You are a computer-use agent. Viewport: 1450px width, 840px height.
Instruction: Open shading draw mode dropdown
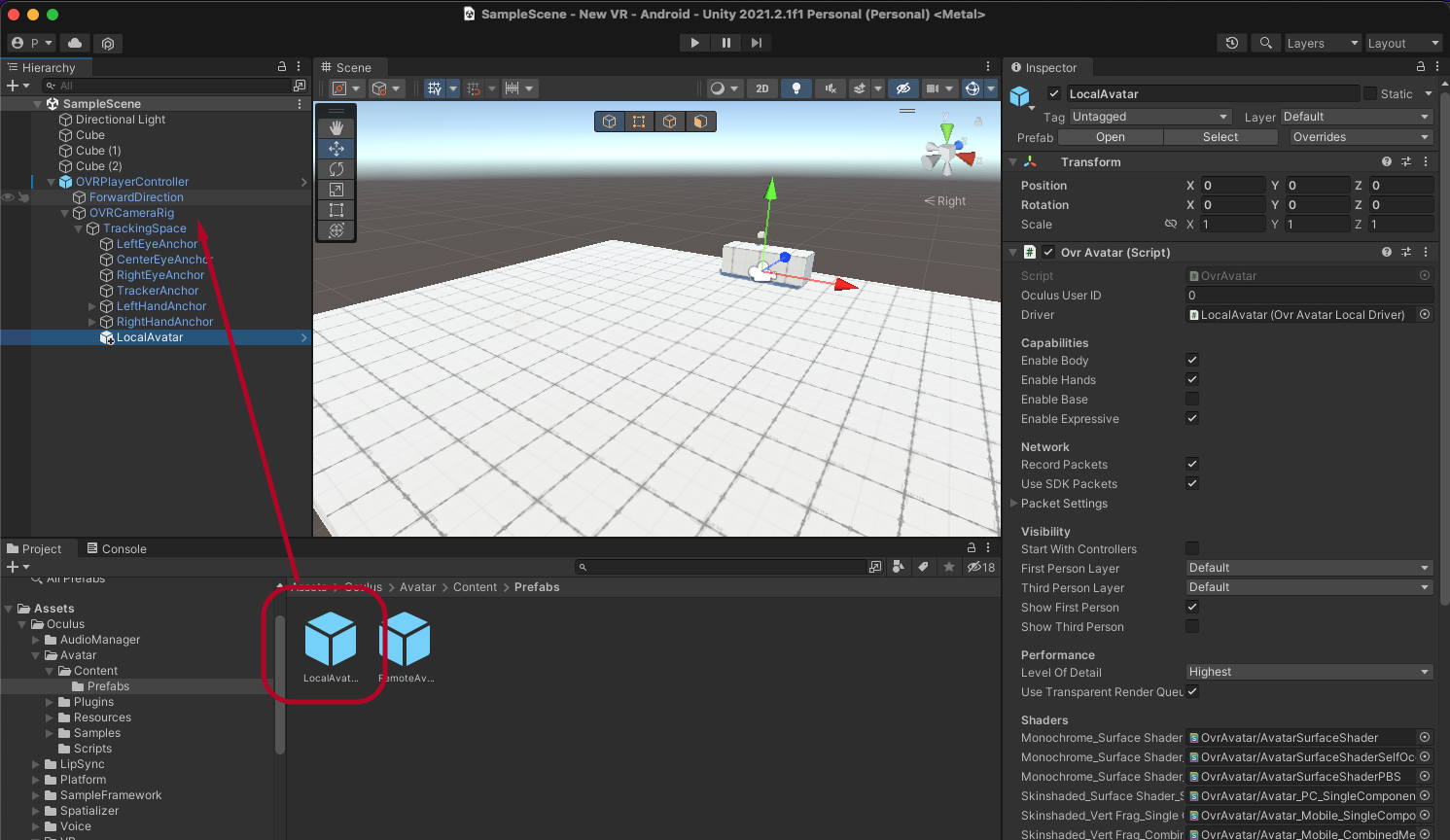[x=725, y=88]
